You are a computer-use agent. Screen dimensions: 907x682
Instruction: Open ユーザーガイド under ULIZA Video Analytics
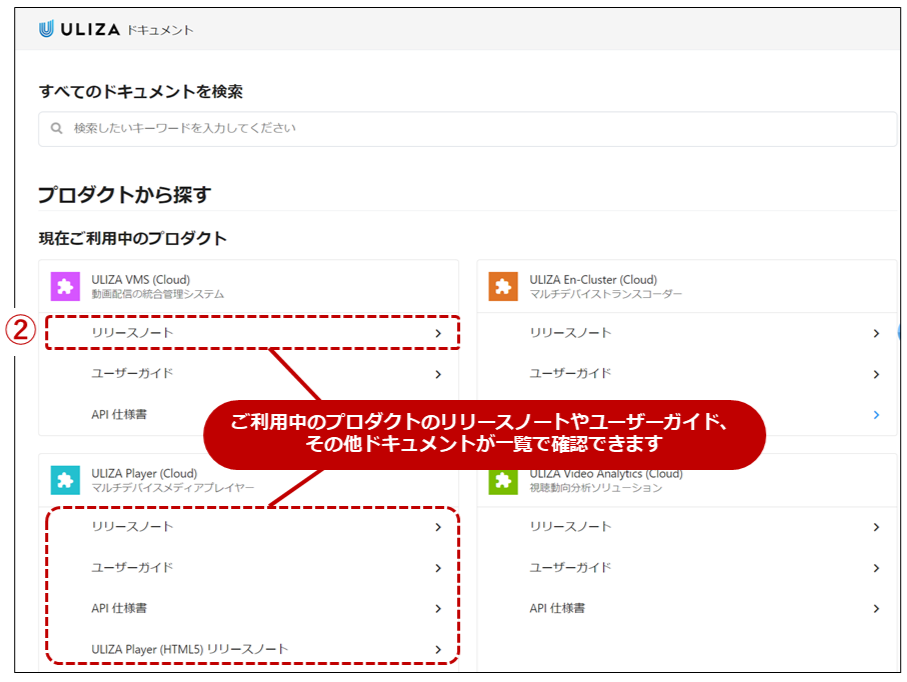point(570,567)
